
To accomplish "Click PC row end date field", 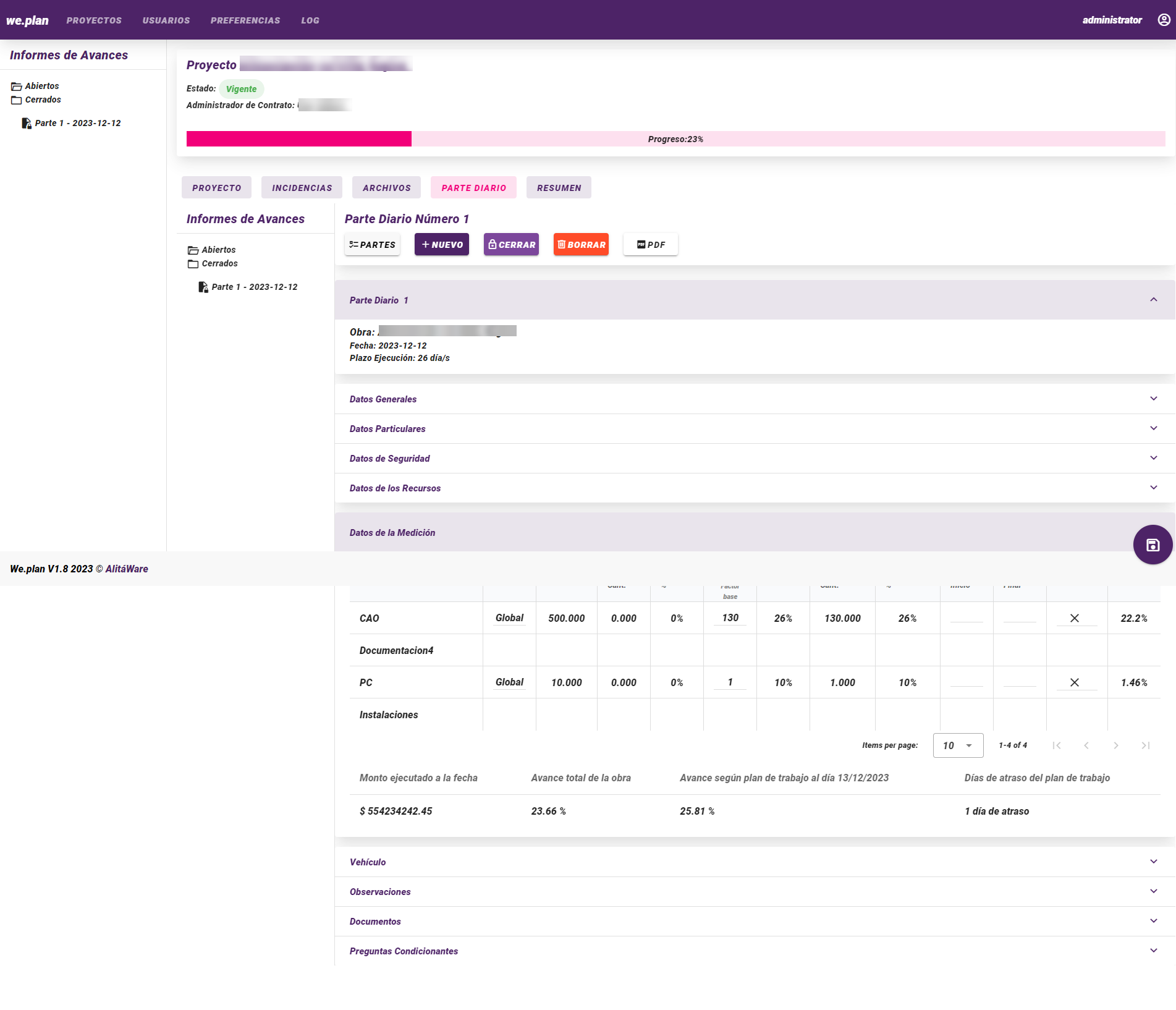I will point(1020,682).
